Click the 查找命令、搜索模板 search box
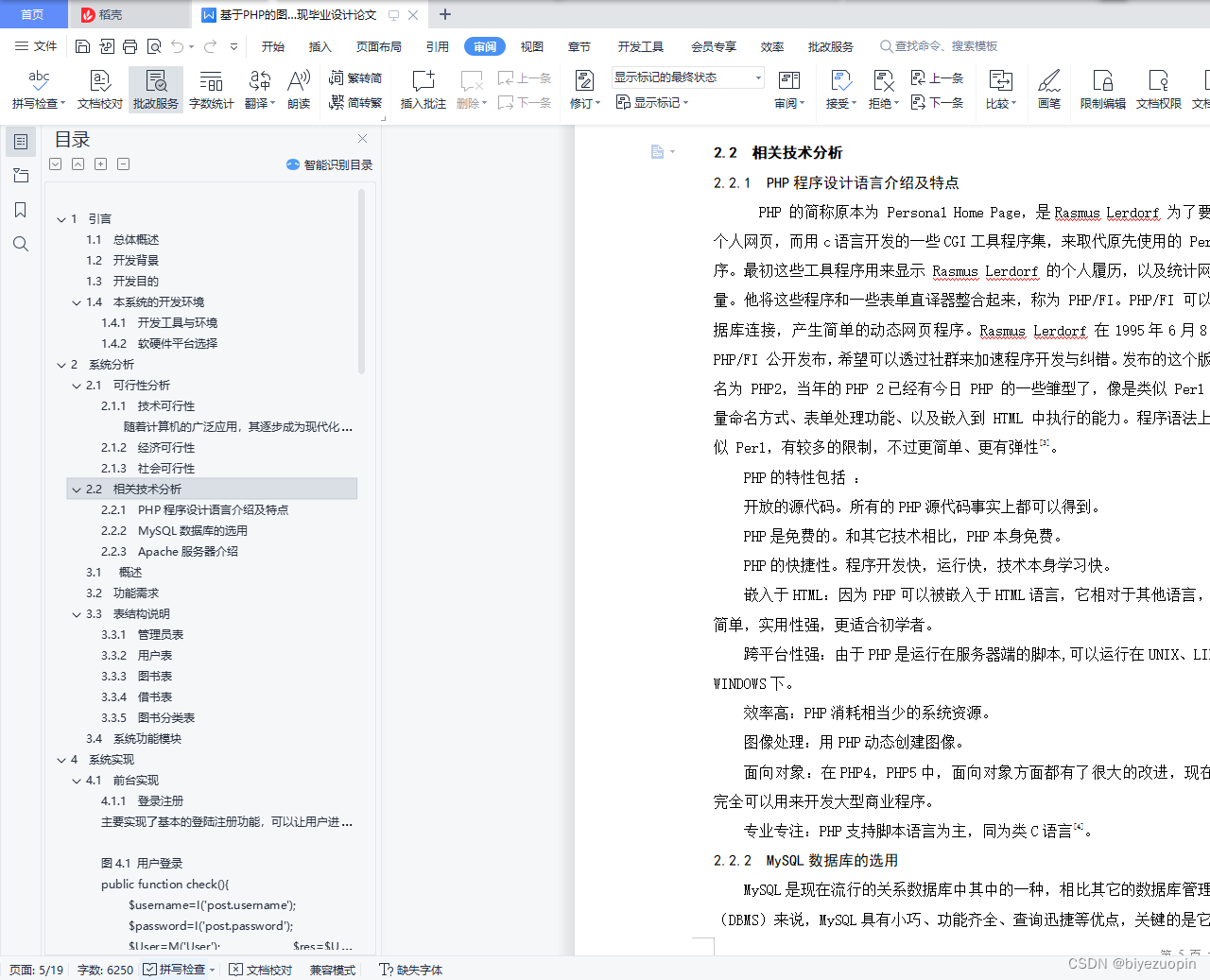This screenshot has width=1210, height=980. [939, 46]
